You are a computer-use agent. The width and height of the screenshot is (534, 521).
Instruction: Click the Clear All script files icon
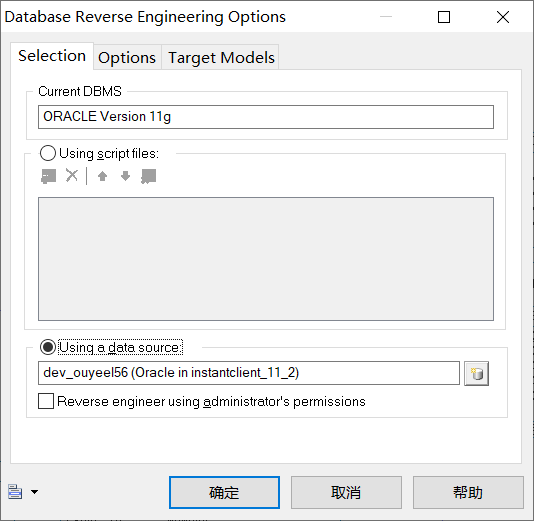(148, 176)
